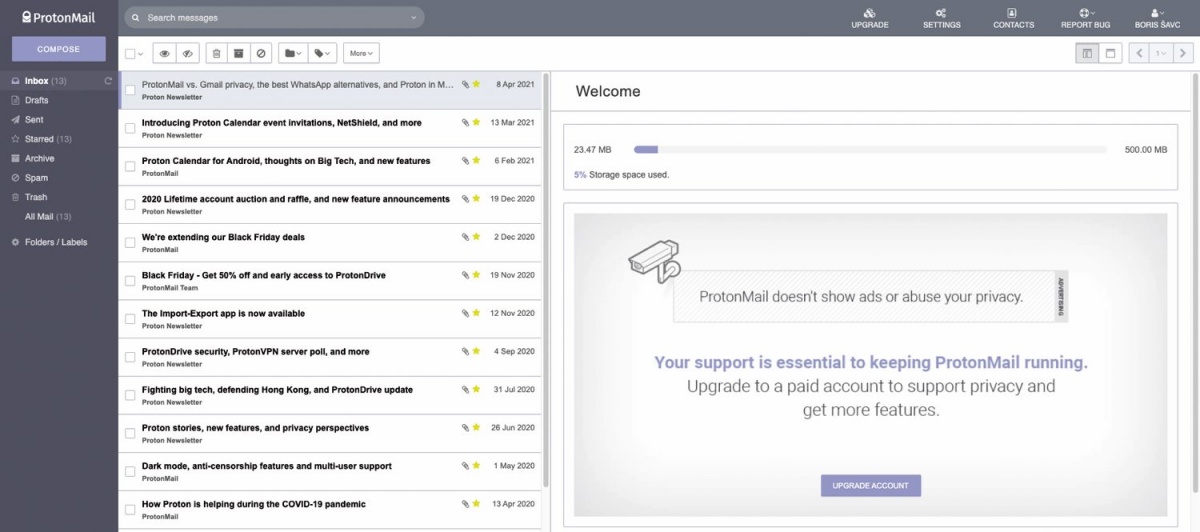Go to previous page arrow

coord(1139,53)
